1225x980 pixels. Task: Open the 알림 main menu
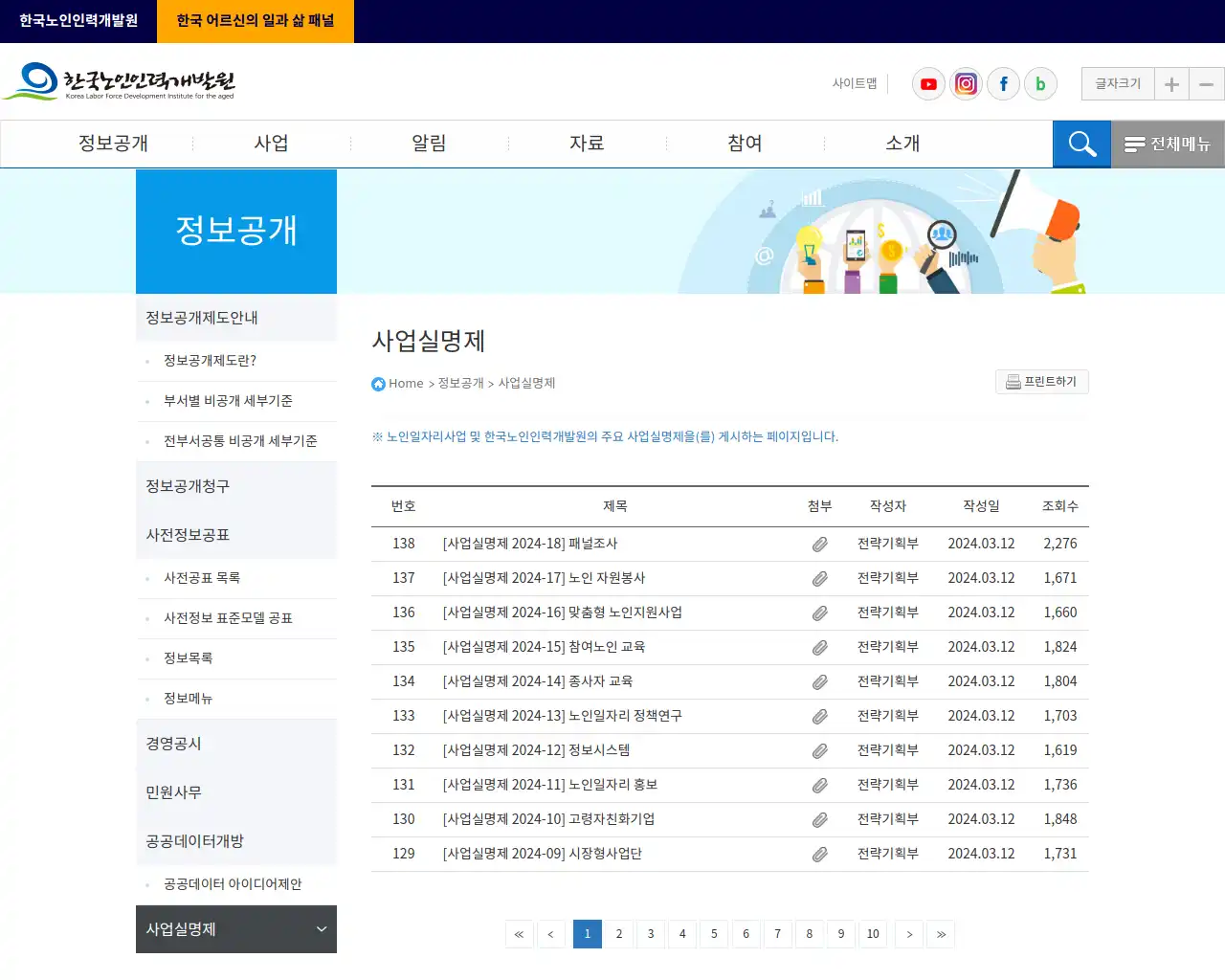(x=429, y=144)
